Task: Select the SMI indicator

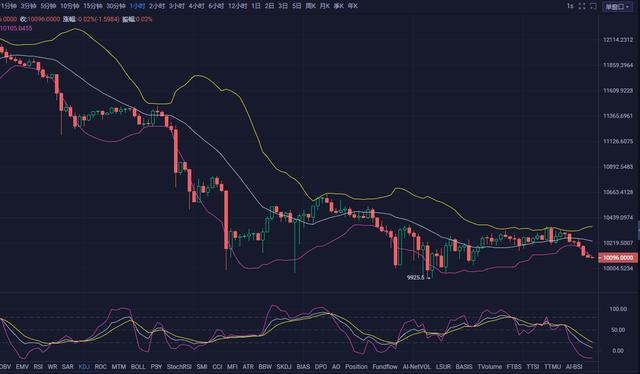Action: pyautogui.click(x=202, y=367)
